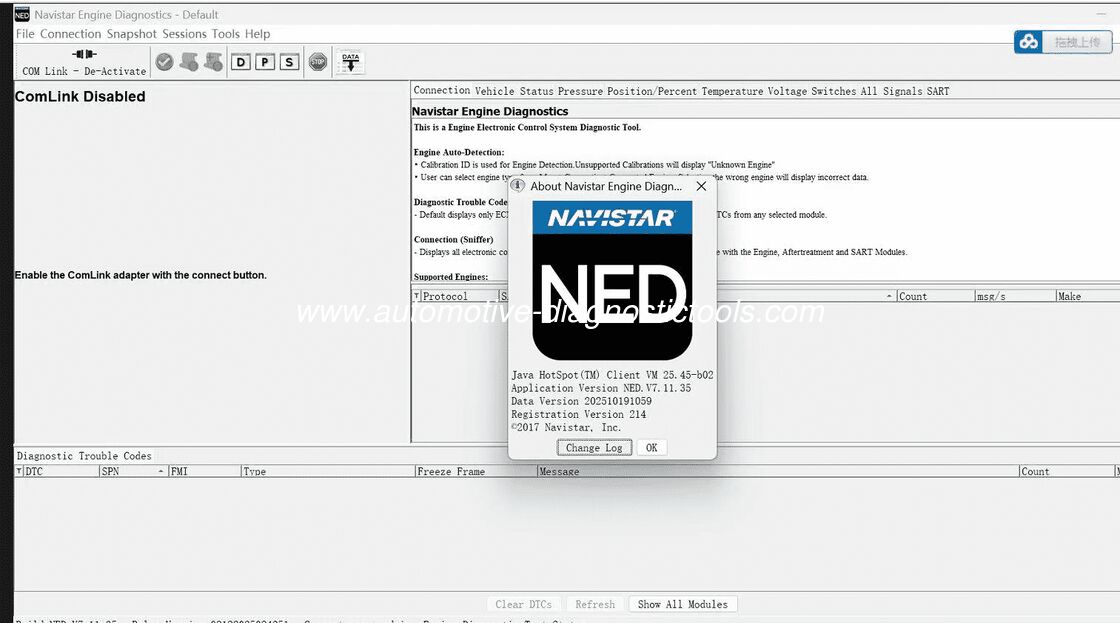Click the DATA download arrow icon
Screen dimensions: 1120x623
(x=350, y=62)
